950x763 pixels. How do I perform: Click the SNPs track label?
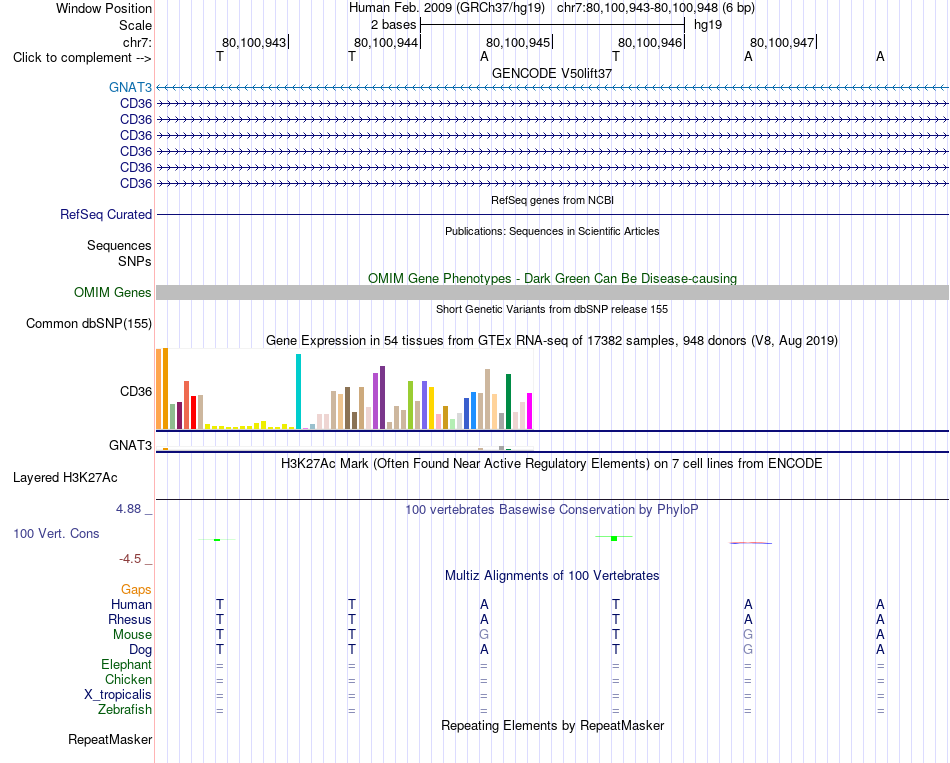pyautogui.click(x=135, y=261)
